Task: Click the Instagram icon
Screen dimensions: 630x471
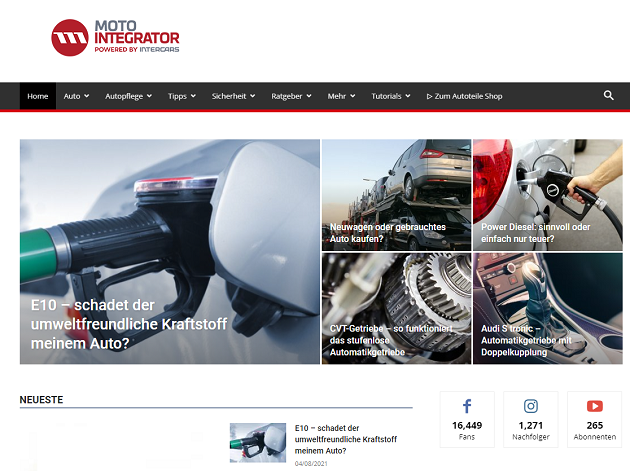Action: point(531,406)
